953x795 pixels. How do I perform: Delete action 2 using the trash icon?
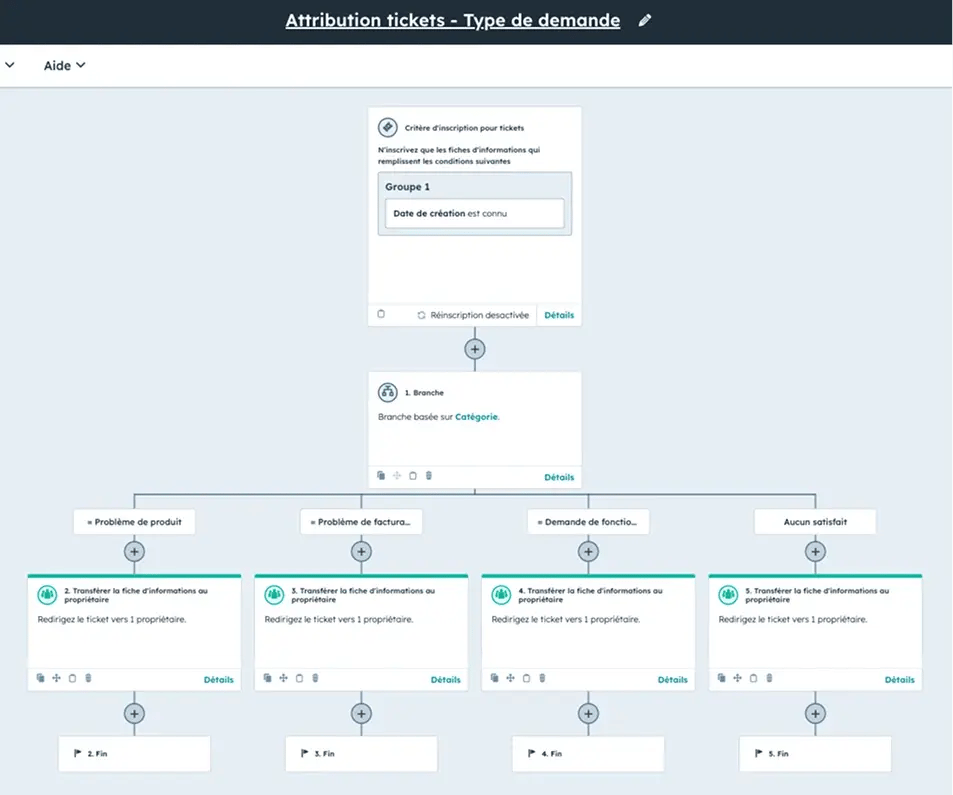88,678
